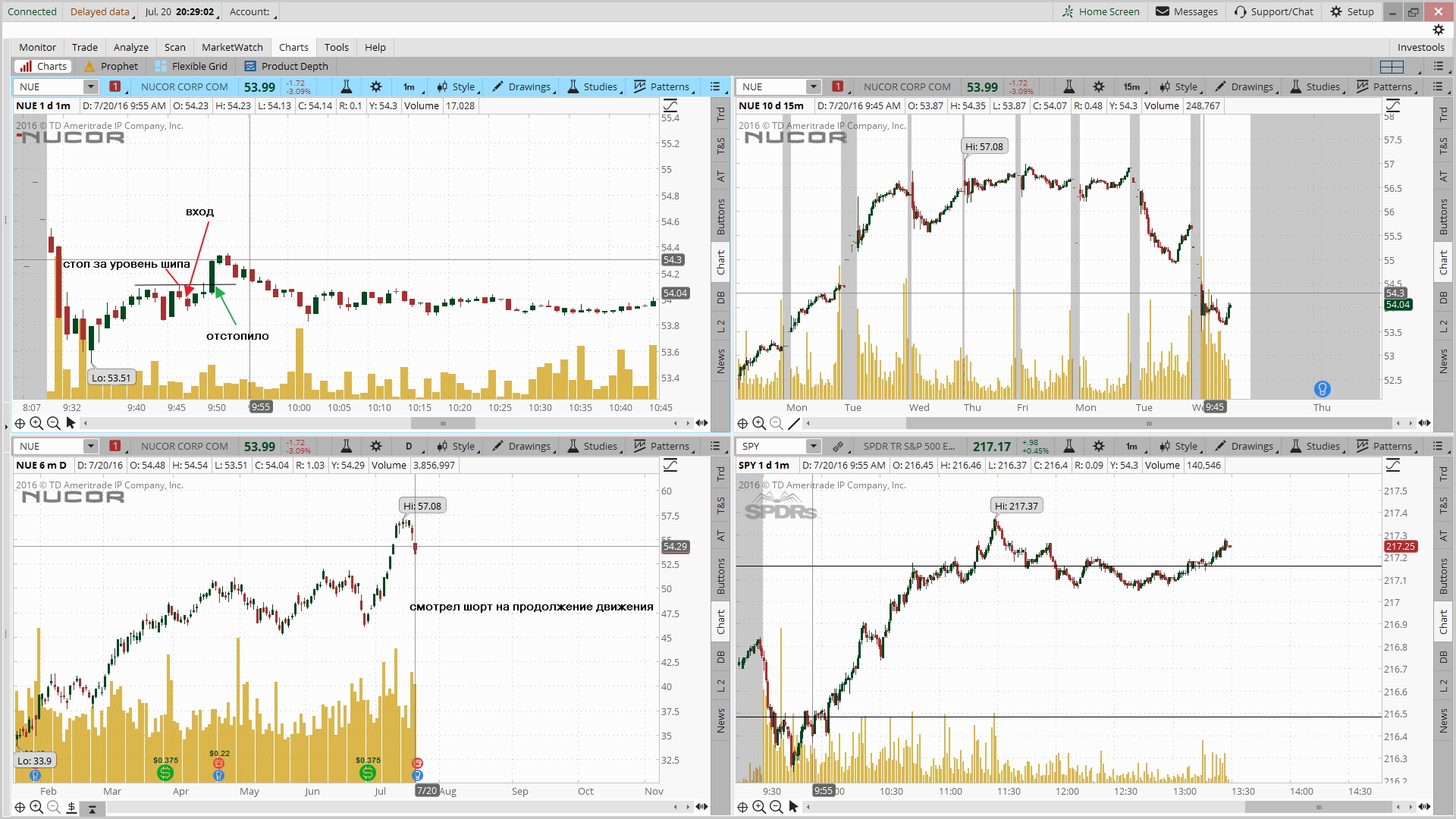Click the Investools link
Viewport: 1456px width, 819px height.
1420,47
